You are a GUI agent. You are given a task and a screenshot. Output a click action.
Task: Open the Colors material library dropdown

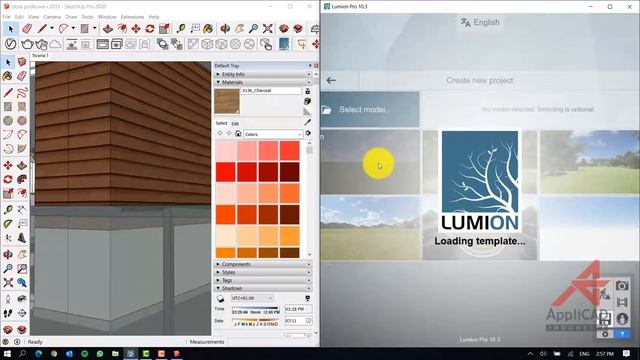pos(273,134)
